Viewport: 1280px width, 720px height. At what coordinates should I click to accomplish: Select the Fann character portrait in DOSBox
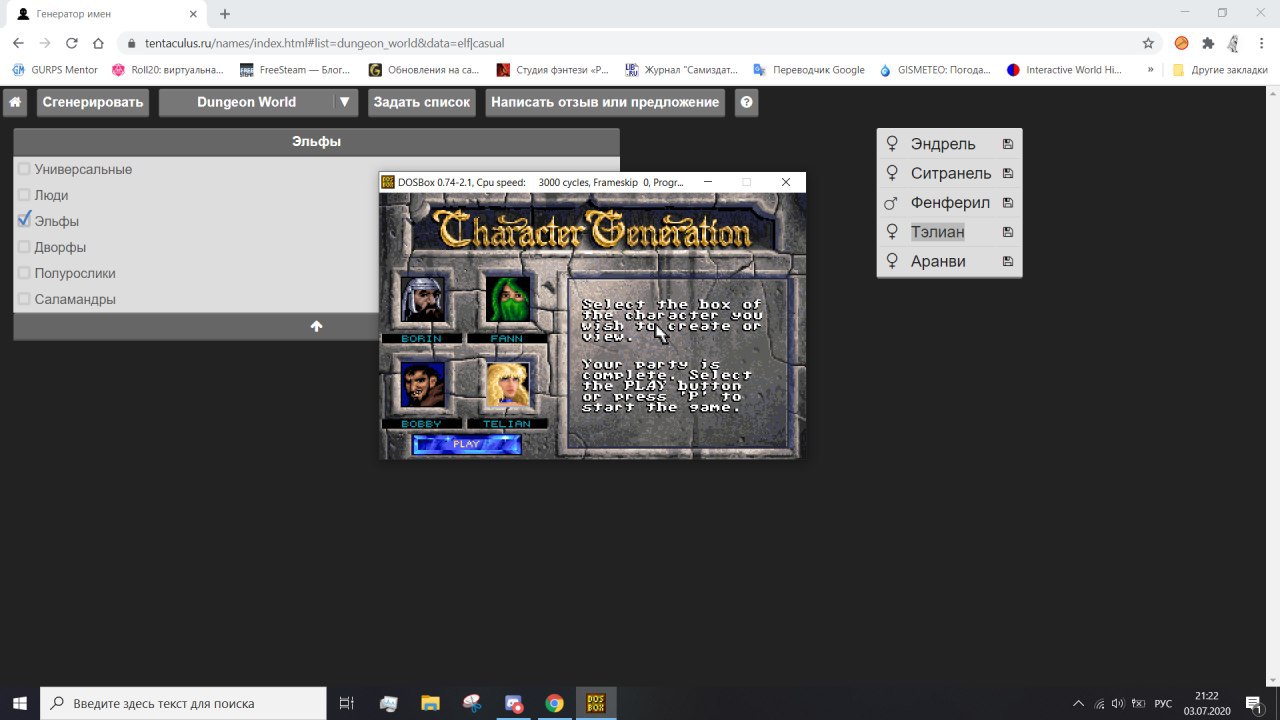tap(507, 299)
